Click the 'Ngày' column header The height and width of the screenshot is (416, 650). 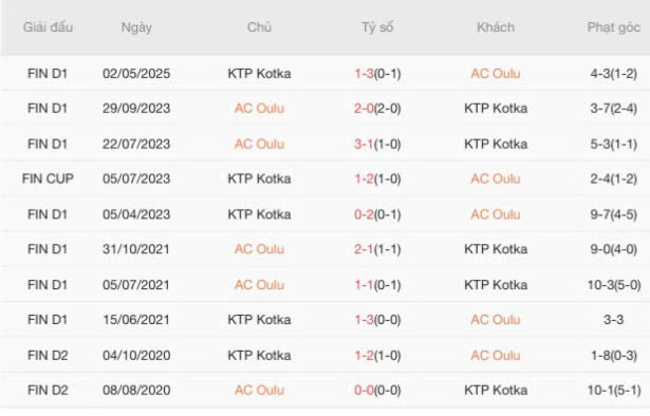coord(136,28)
